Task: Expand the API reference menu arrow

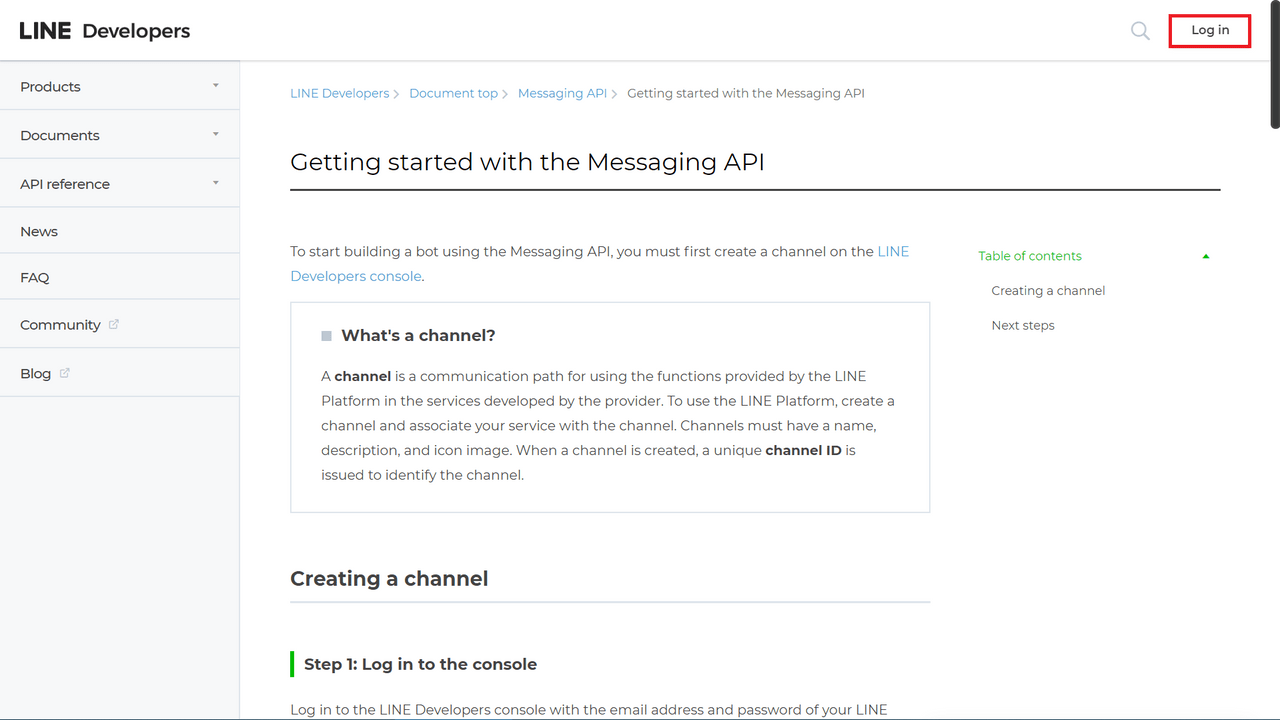Action: [x=215, y=183]
